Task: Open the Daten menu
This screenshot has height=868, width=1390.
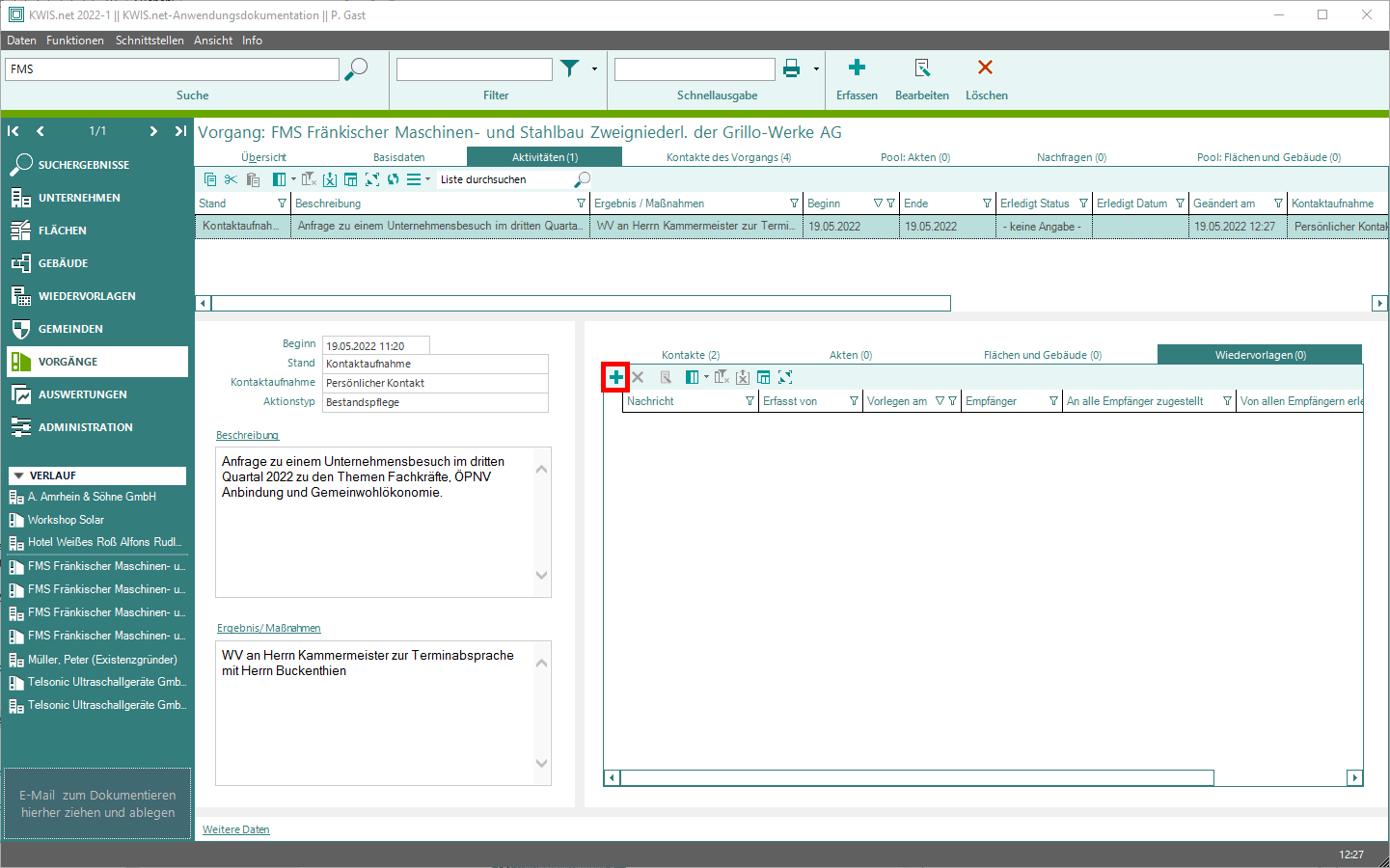Action: (x=21, y=41)
